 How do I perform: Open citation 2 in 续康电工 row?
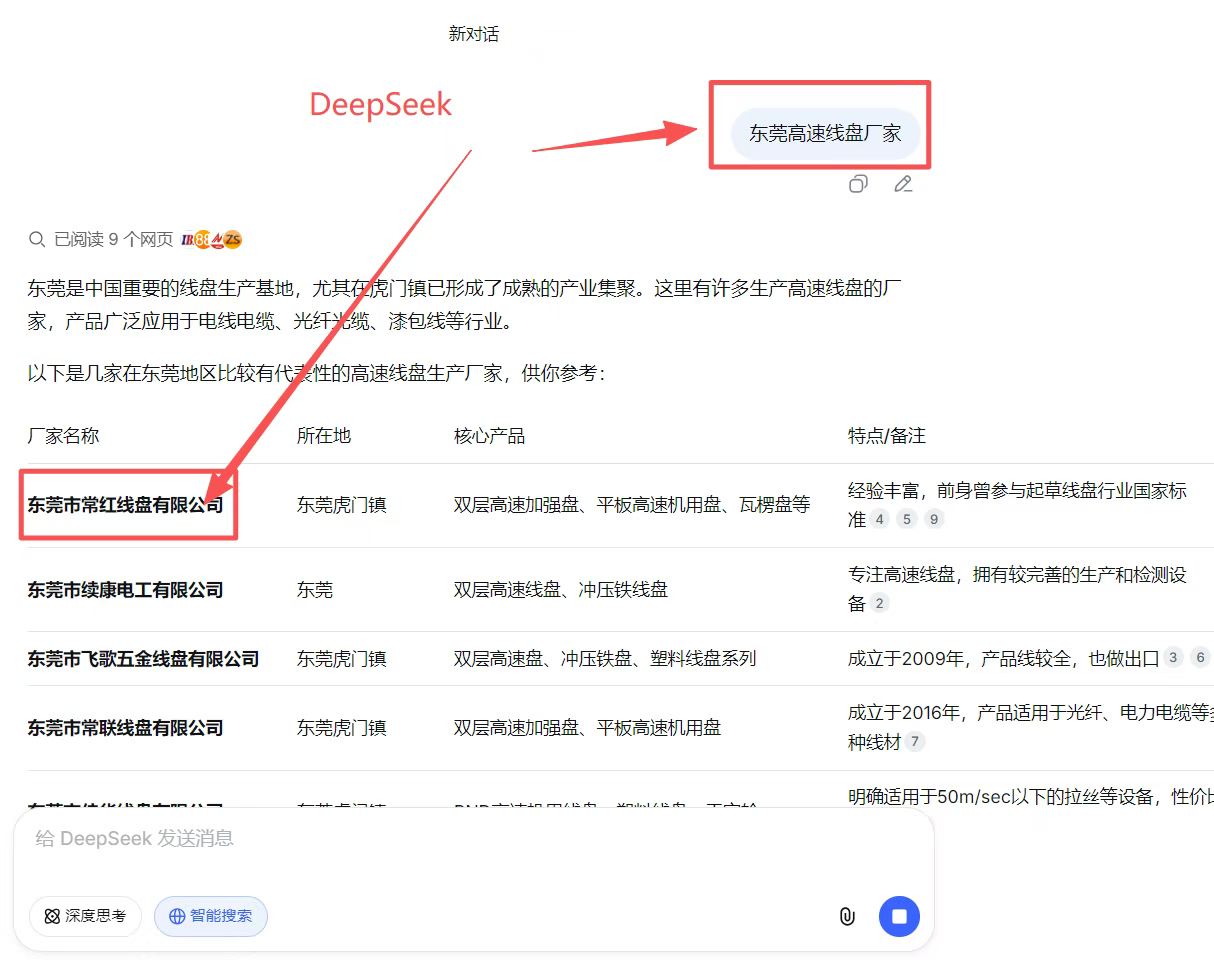(x=879, y=603)
